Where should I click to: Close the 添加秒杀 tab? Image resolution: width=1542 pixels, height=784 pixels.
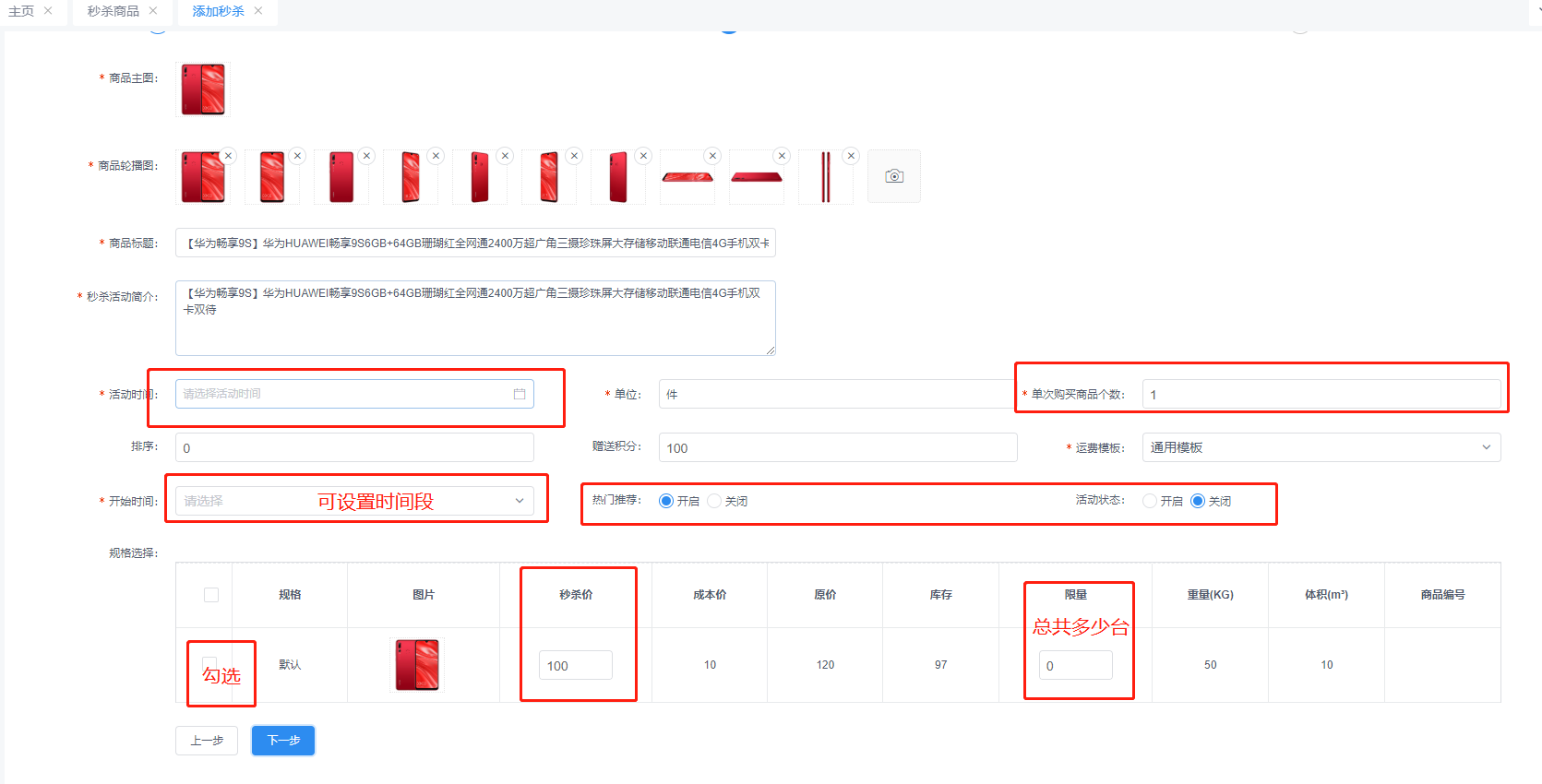click(258, 11)
